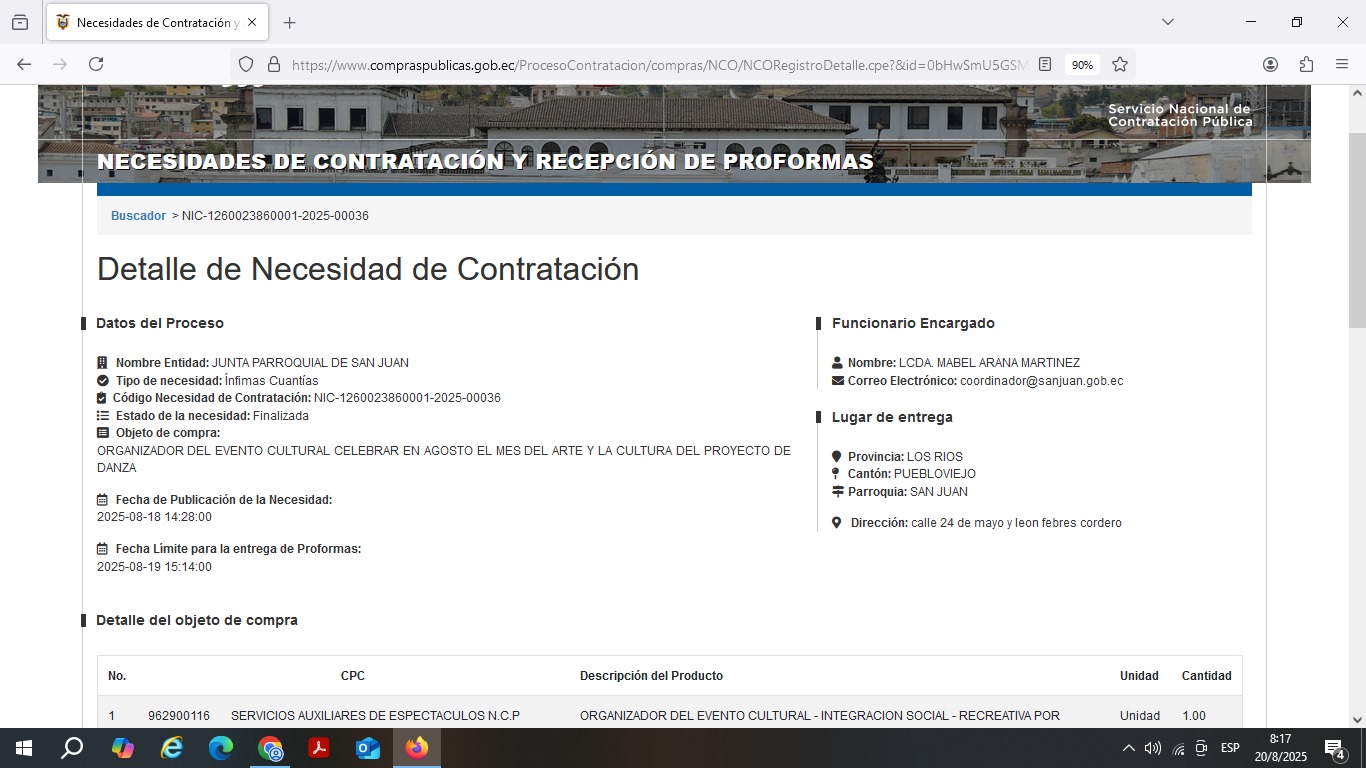Open the Firefox account menu

coord(1270,64)
